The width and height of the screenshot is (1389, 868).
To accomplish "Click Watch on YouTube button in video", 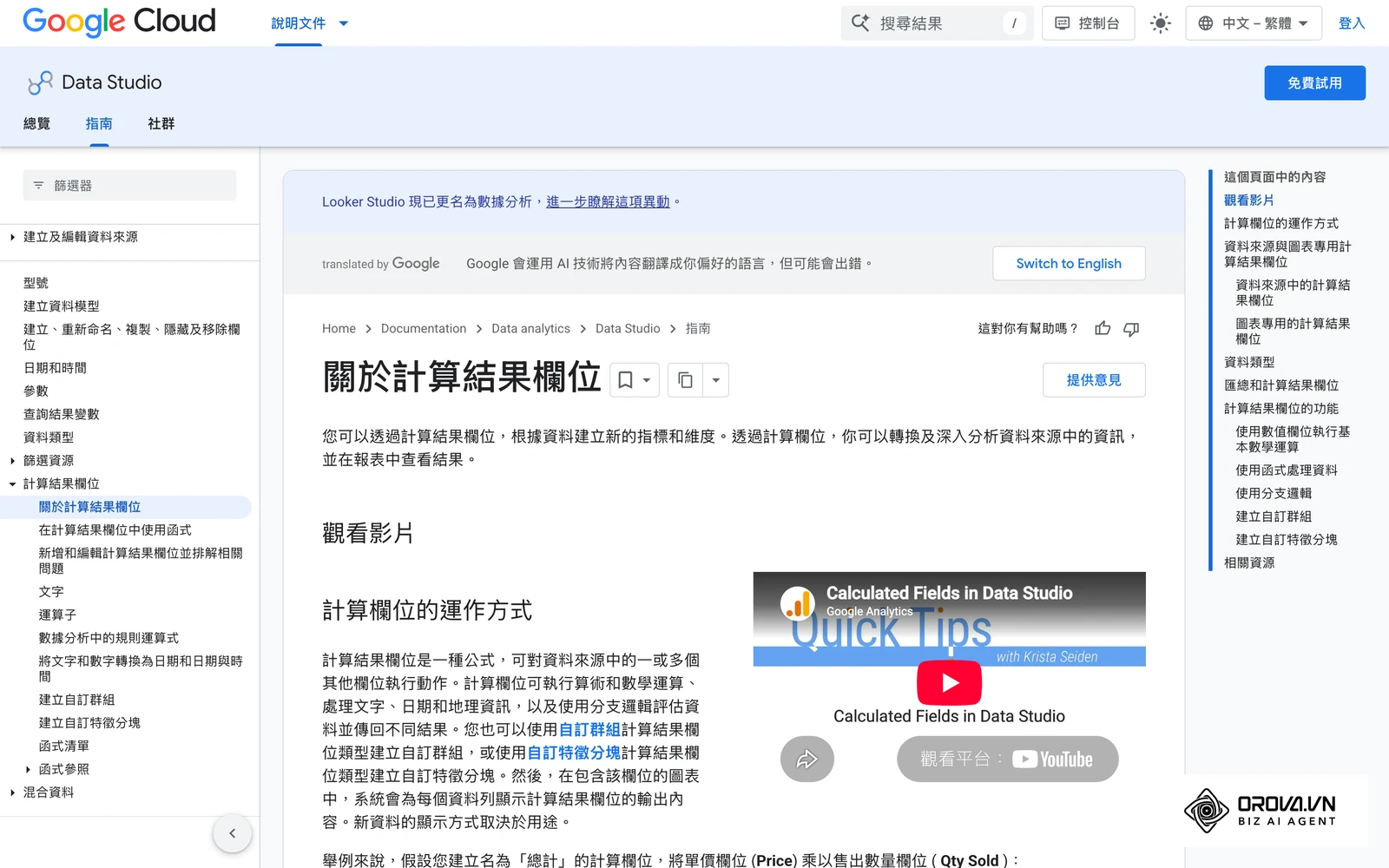I will 1007,759.
